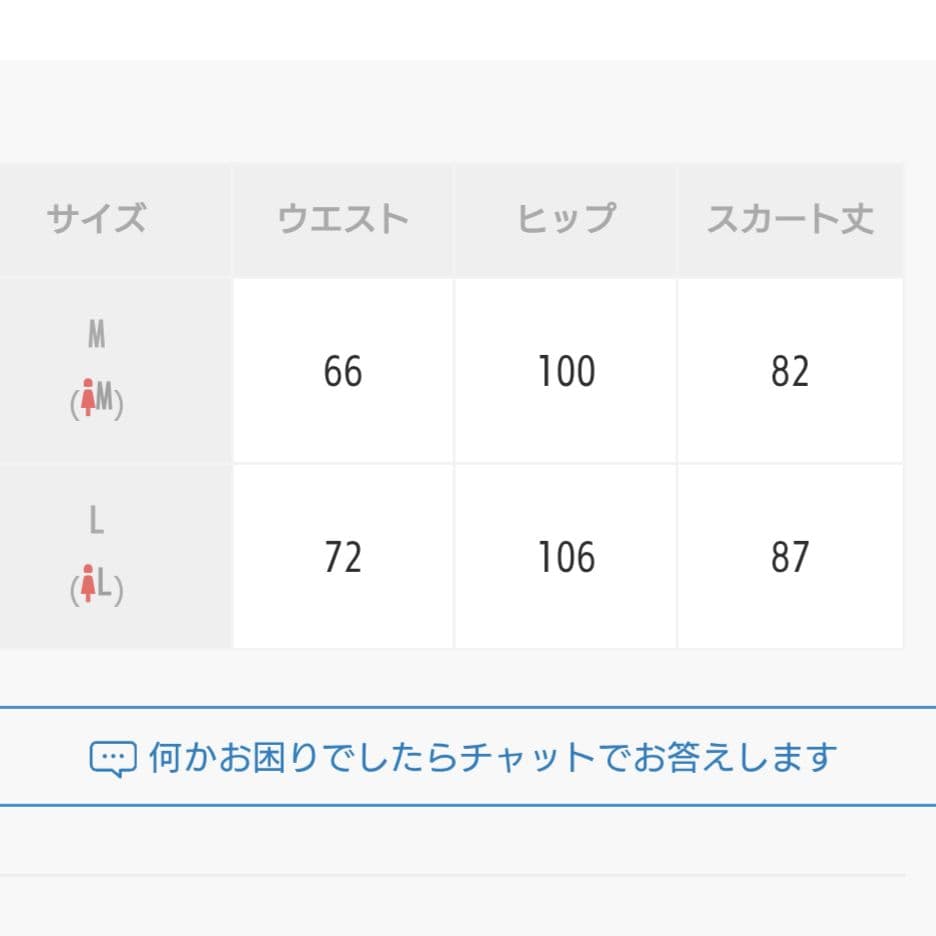The height and width of the screenshot is (936, 936).
Task: Click the red person icon beside L
Action: coord(88,583)
